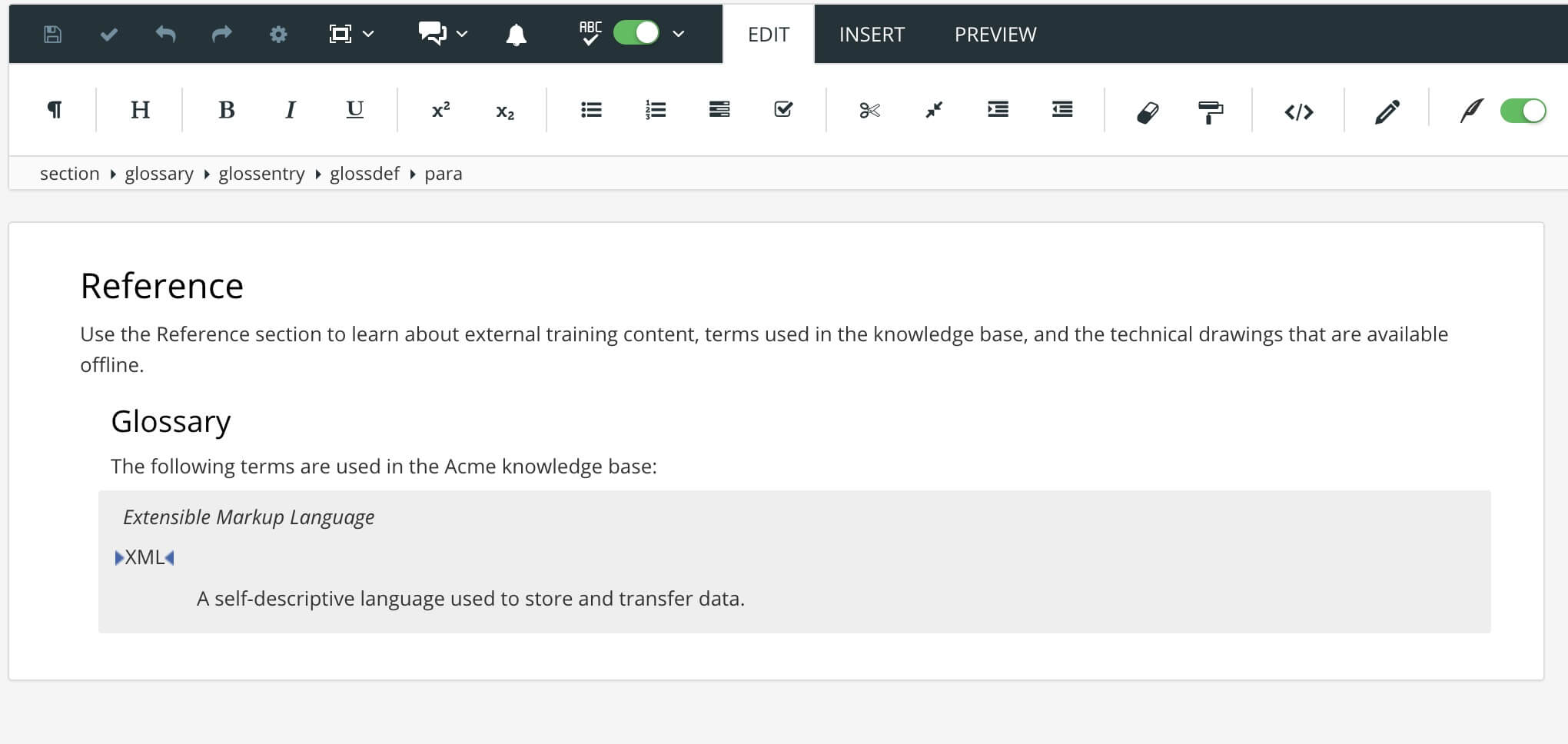Switch to the INSERT tab

(x=872, y=34)
